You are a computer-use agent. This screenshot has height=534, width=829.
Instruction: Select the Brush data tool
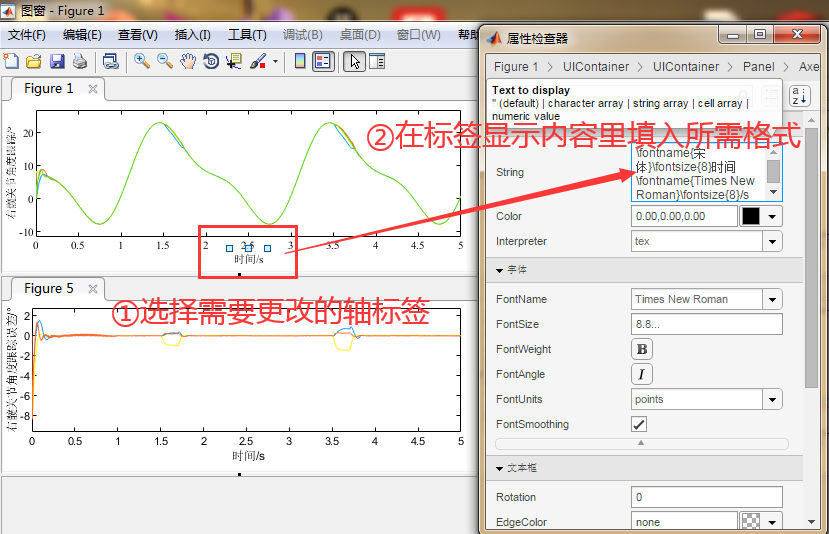point(257,61)
